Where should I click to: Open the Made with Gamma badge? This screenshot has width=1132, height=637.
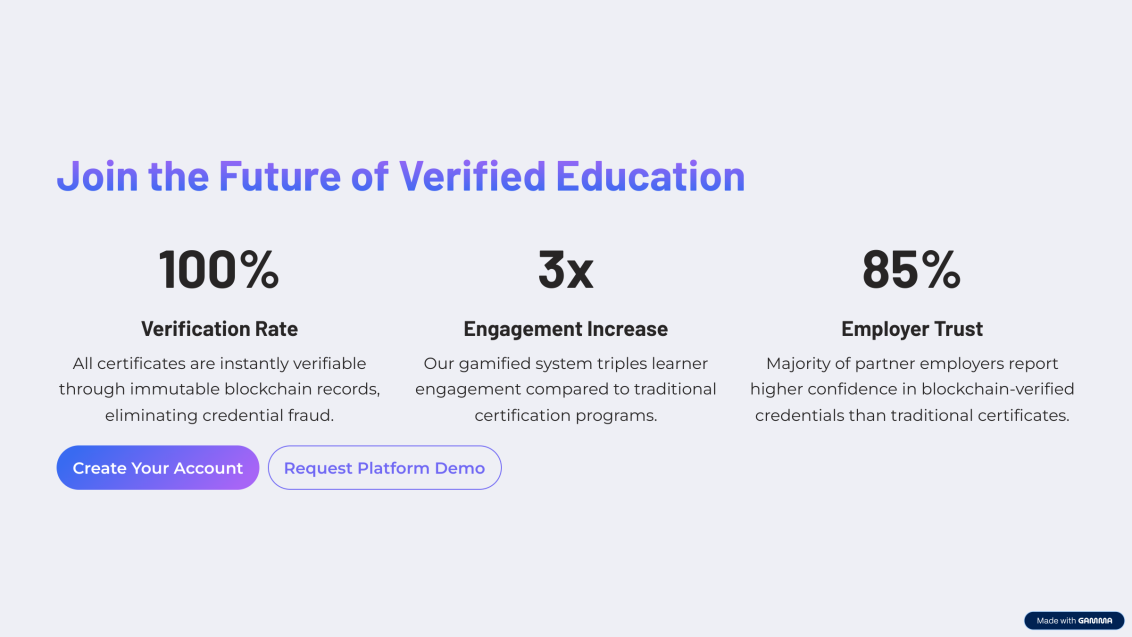(1074, 620)
